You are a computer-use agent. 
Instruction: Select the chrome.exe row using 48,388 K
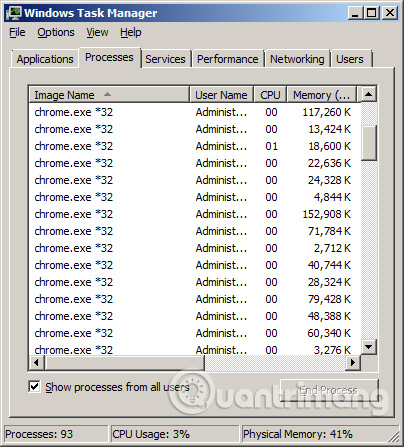click(195, 316)
